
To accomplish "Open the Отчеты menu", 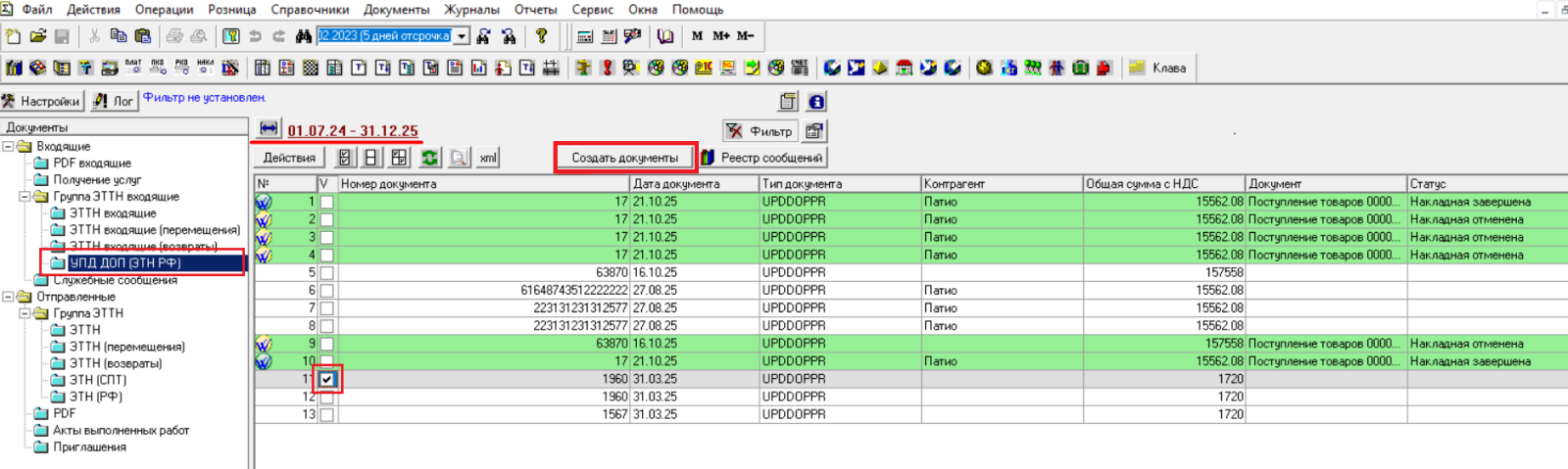I will [x=535, y=10].
